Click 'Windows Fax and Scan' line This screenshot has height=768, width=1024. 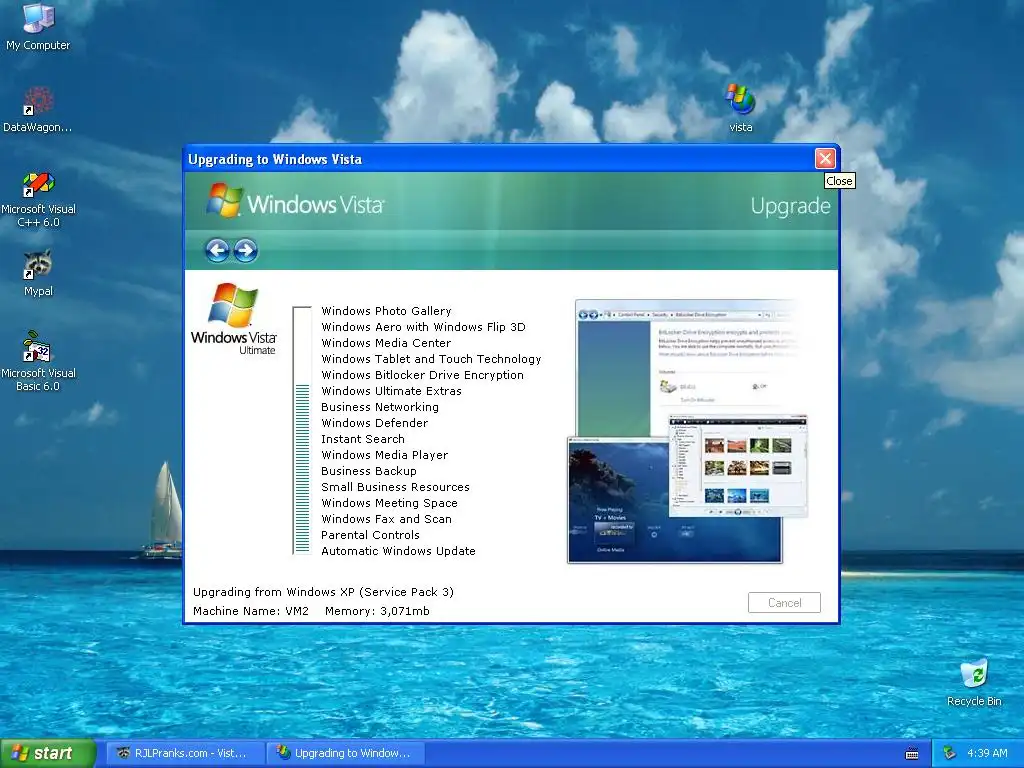pyautogui.click(x=386, y=519)
